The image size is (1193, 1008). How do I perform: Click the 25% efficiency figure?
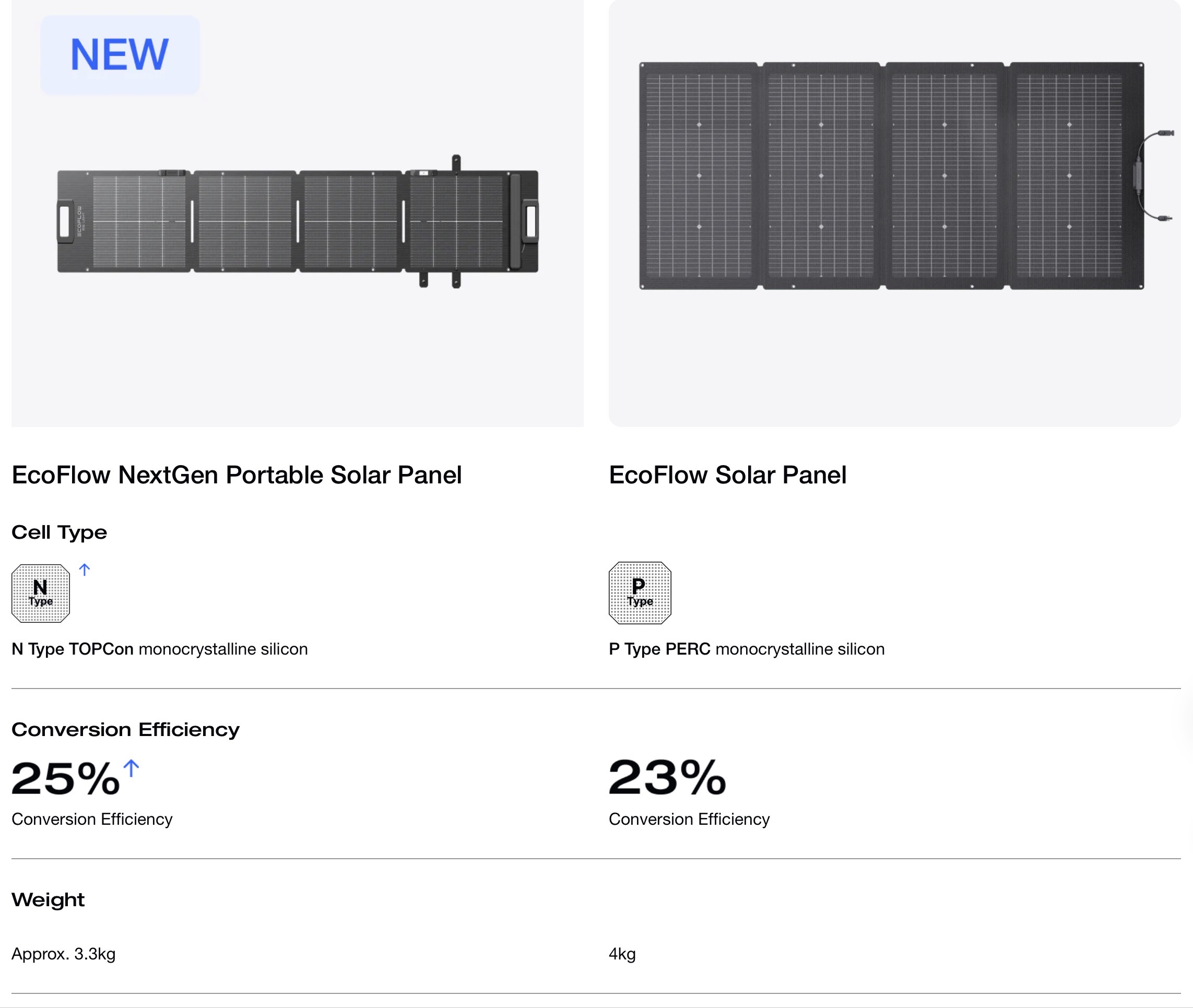pos(65,778)
